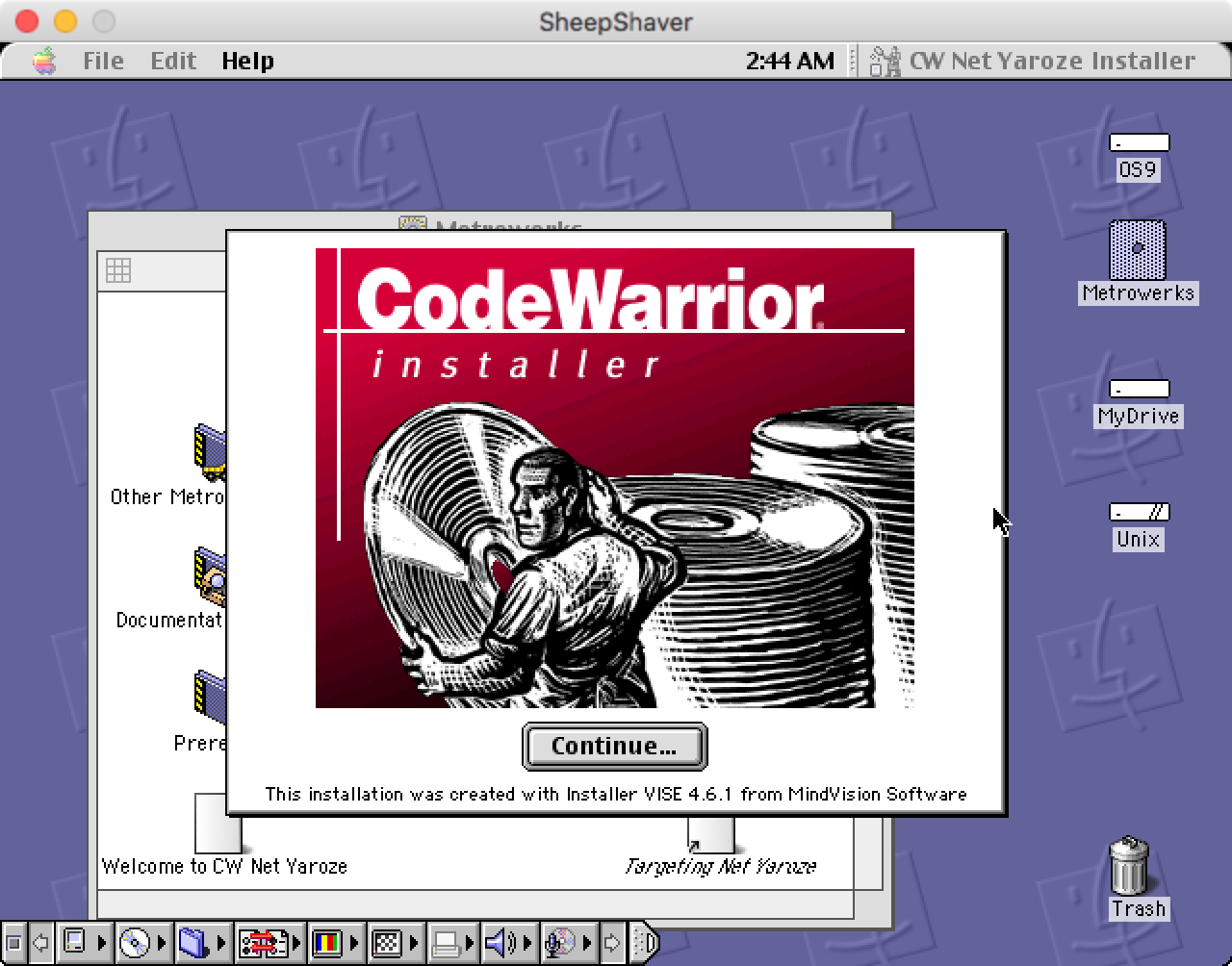Screen dimensions: 1232x966
Task: Minimize SheepShaver with the yellow button
Action: click(x=65, y=21)
